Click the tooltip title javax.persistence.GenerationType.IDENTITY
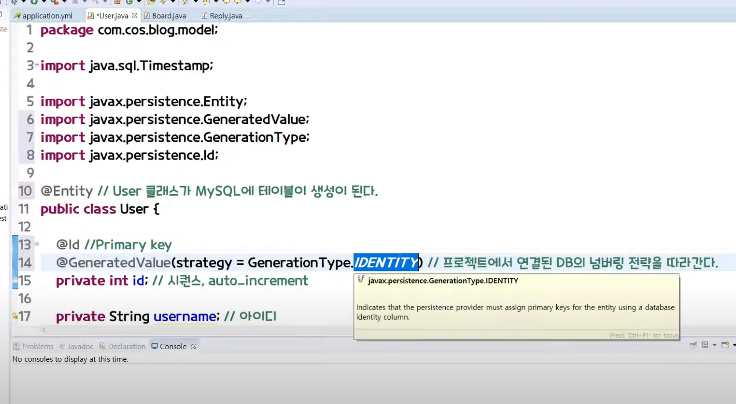Screen dimensions: 736x404 pyautogui.click(x=443, y=281)
